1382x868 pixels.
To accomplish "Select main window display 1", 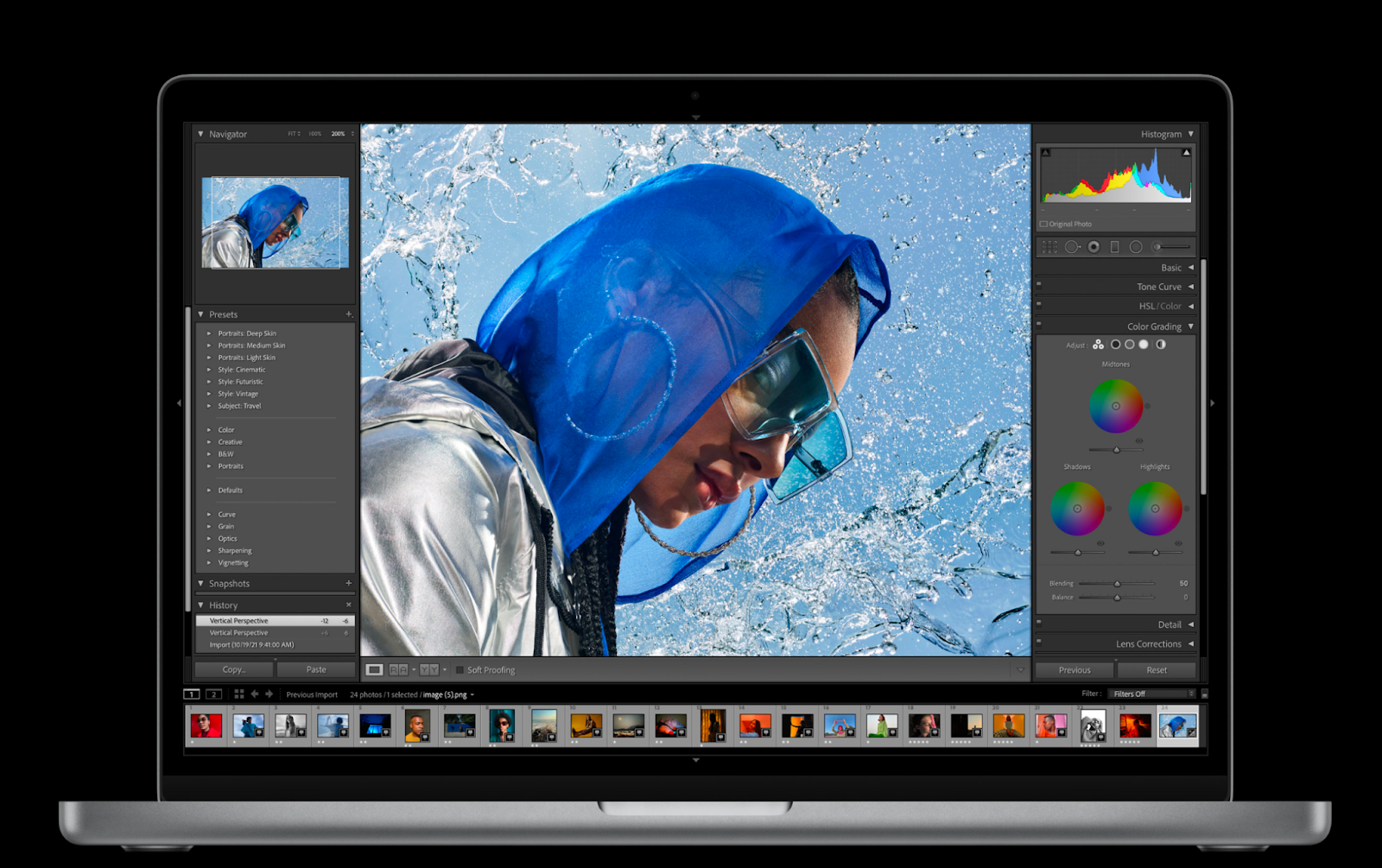I will (x=192, y=694).
